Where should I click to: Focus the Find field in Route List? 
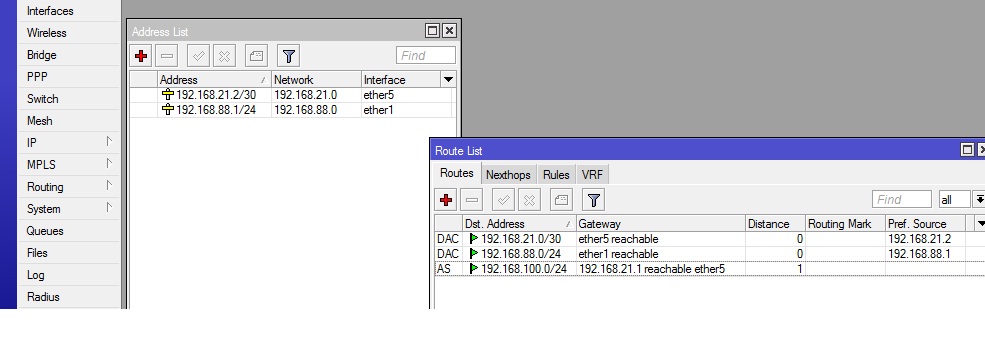point(901,200)
